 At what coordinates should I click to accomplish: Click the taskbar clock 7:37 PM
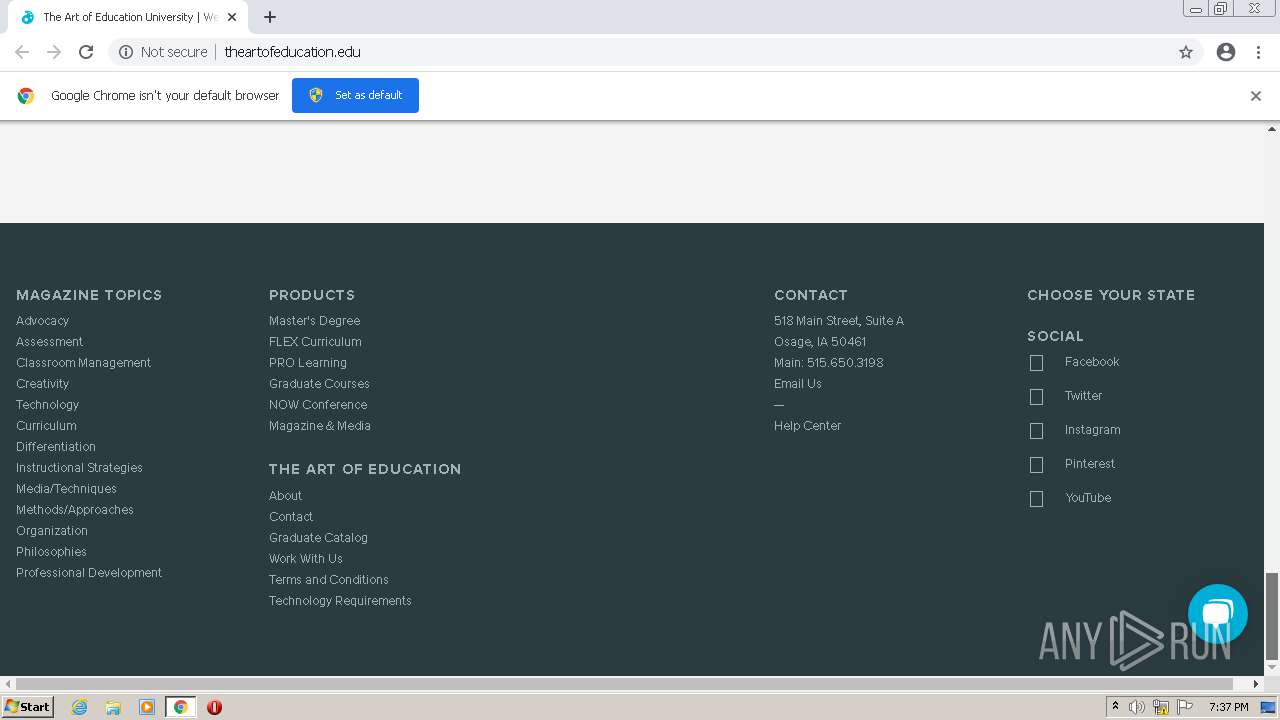coord(1228,707)
